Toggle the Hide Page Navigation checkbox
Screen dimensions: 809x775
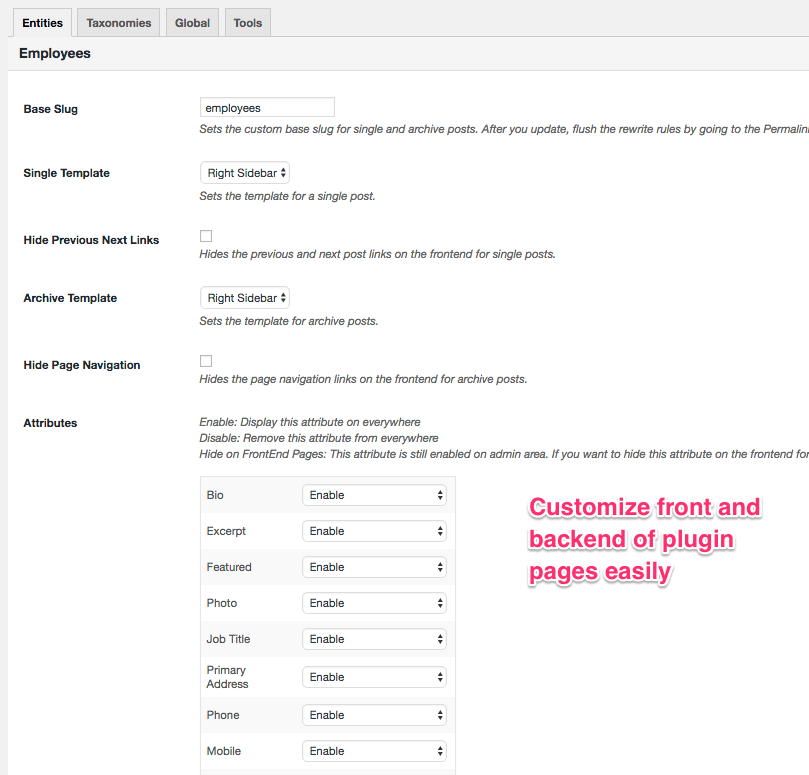pyautogui.click(x=206, y=361)
